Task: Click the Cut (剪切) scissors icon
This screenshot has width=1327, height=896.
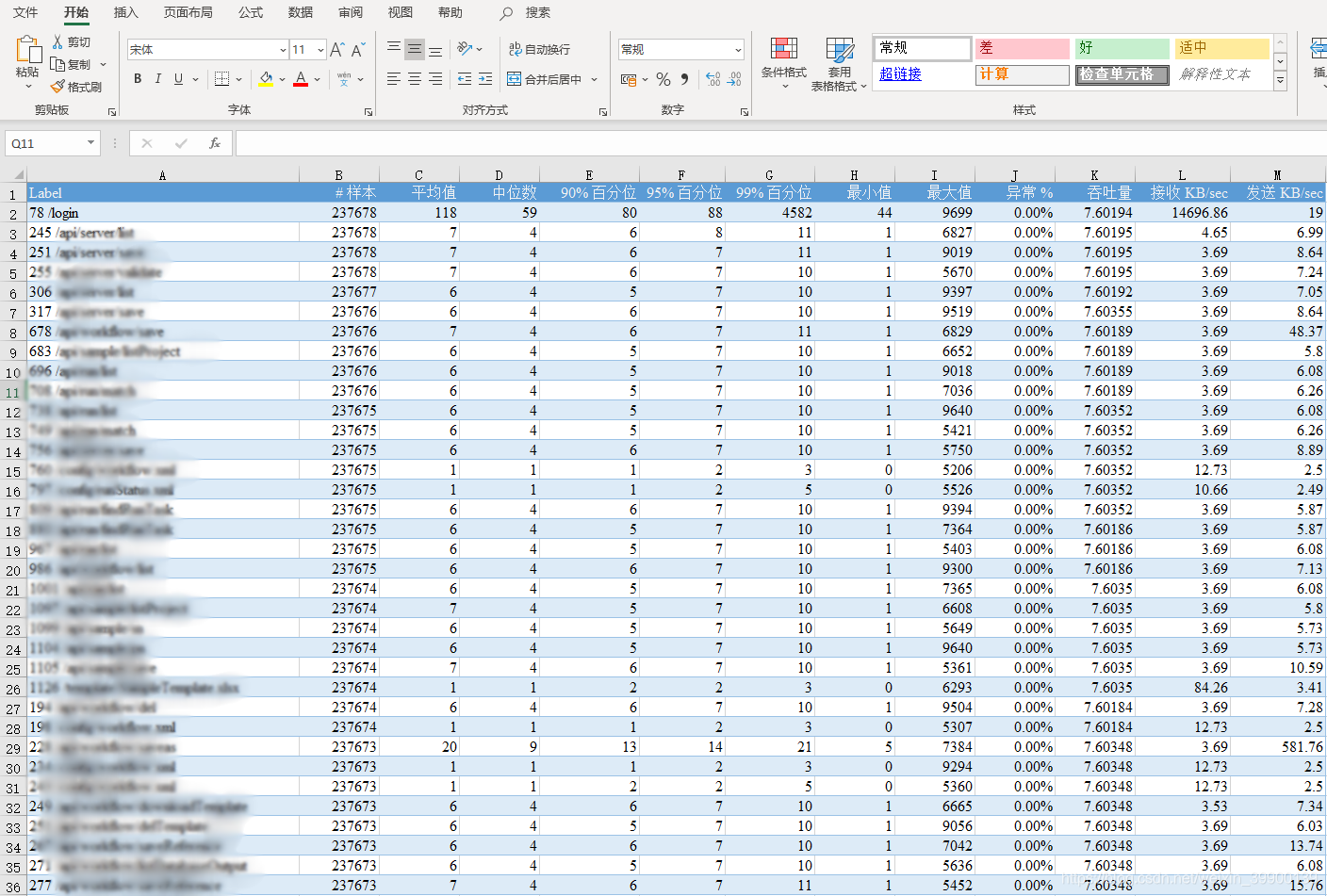Action: [x=57, y=42]
